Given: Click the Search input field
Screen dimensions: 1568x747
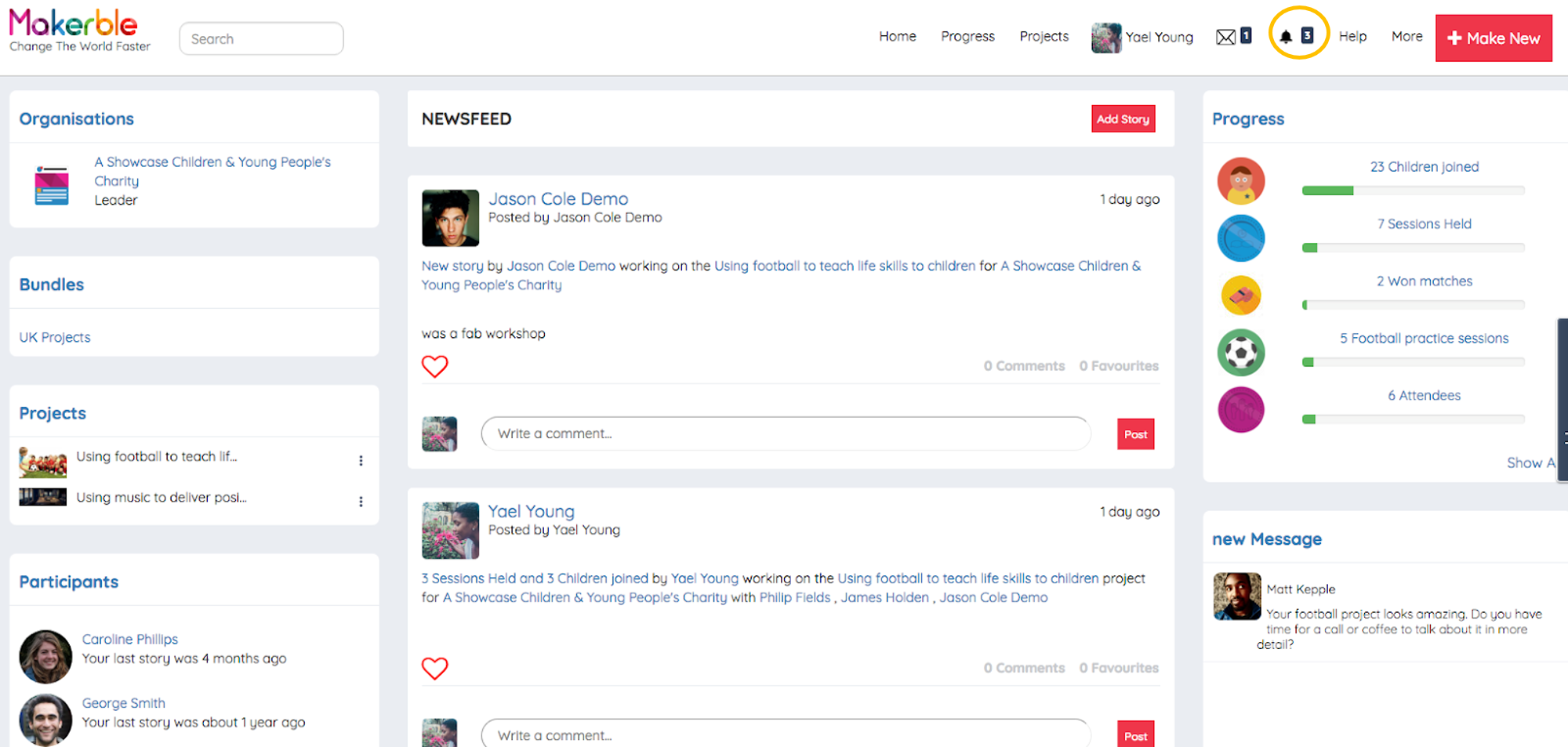Looking at the screenshot, I should point(261,38).
